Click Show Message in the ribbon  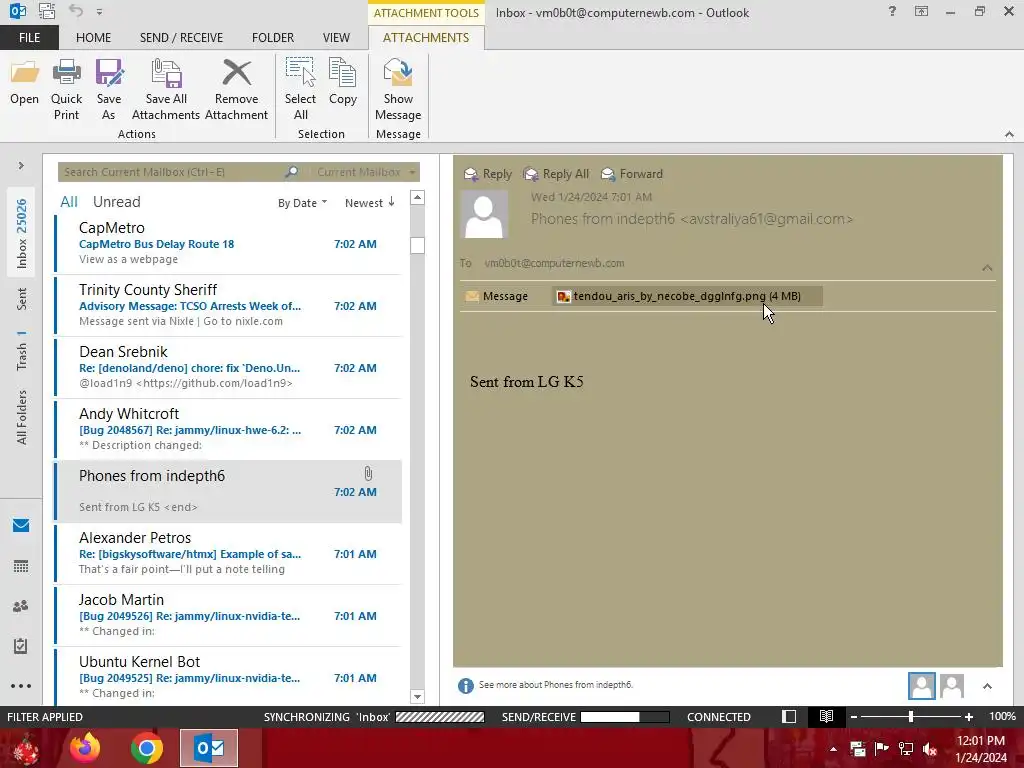[x=398, y=89]
